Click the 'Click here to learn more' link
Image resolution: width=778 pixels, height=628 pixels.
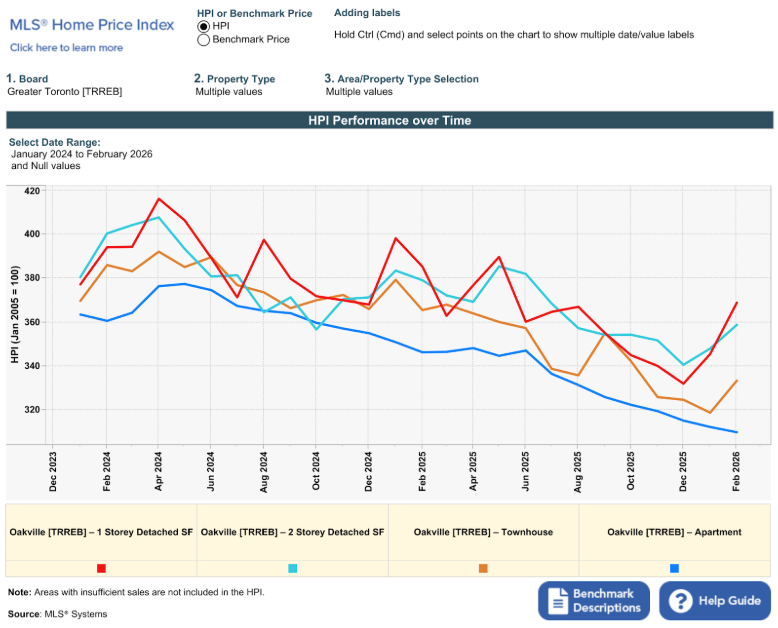(67, 47)
